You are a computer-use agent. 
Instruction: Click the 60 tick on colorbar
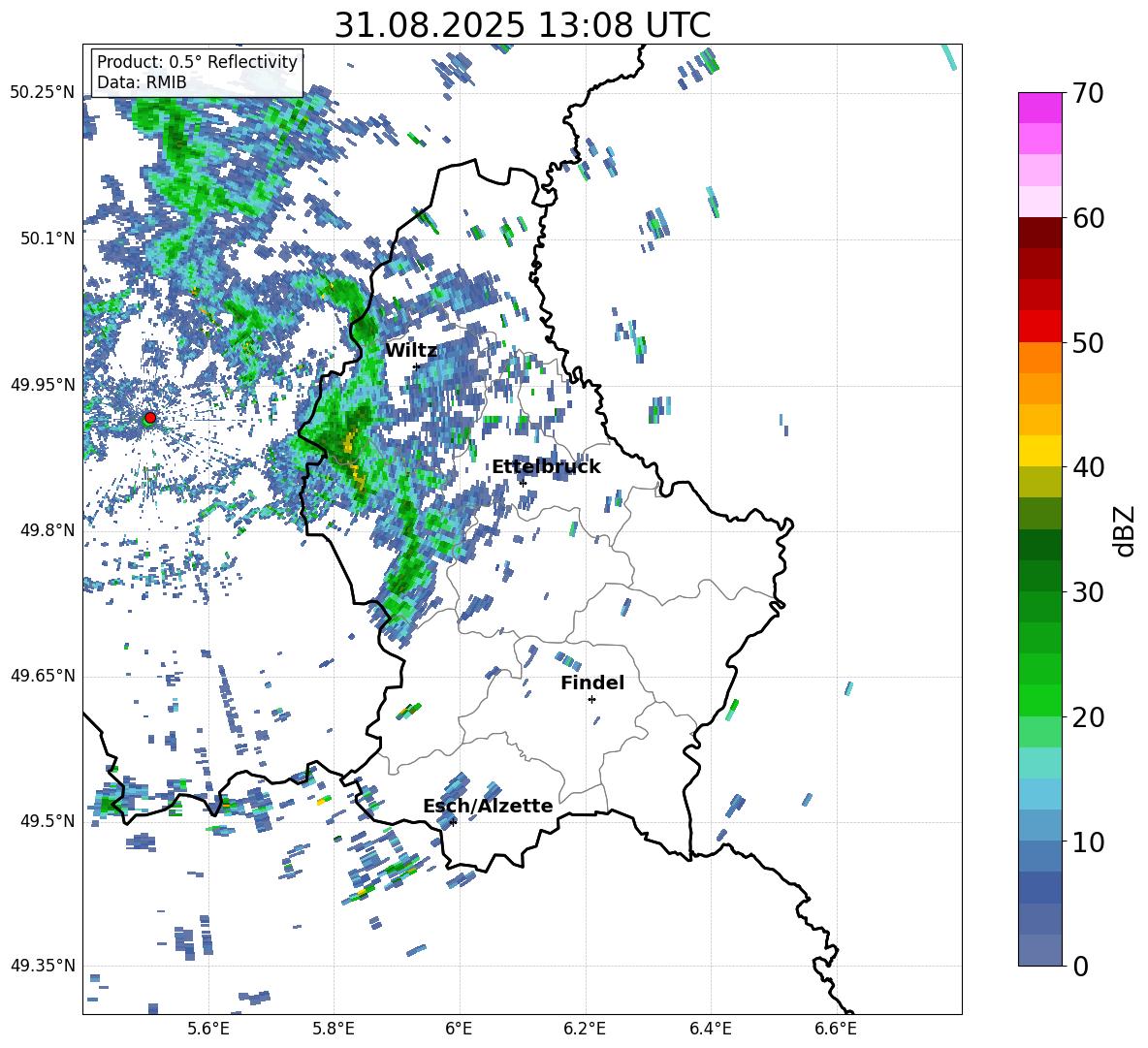click(1088, 218)
